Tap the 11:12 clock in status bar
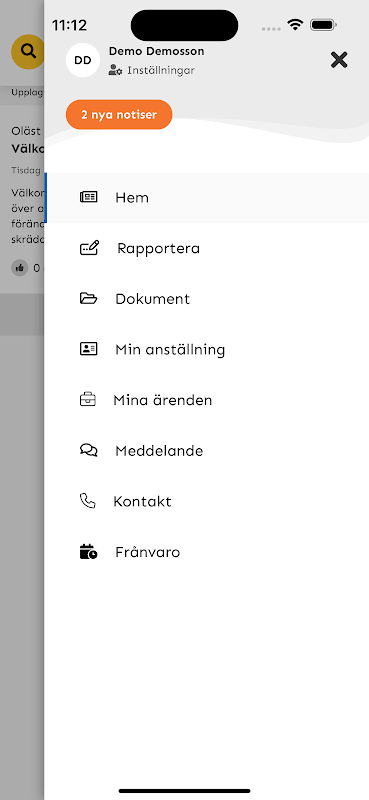This screenshot has height=800, width=369. (69, 25)
